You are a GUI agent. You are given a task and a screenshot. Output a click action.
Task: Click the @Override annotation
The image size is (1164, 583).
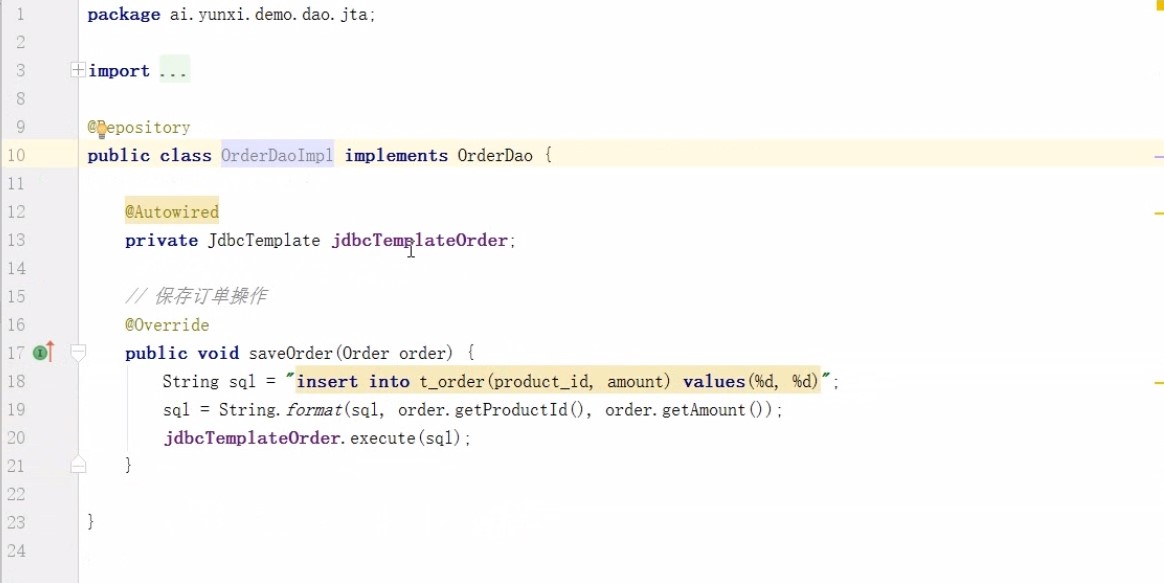click(167, 325)
